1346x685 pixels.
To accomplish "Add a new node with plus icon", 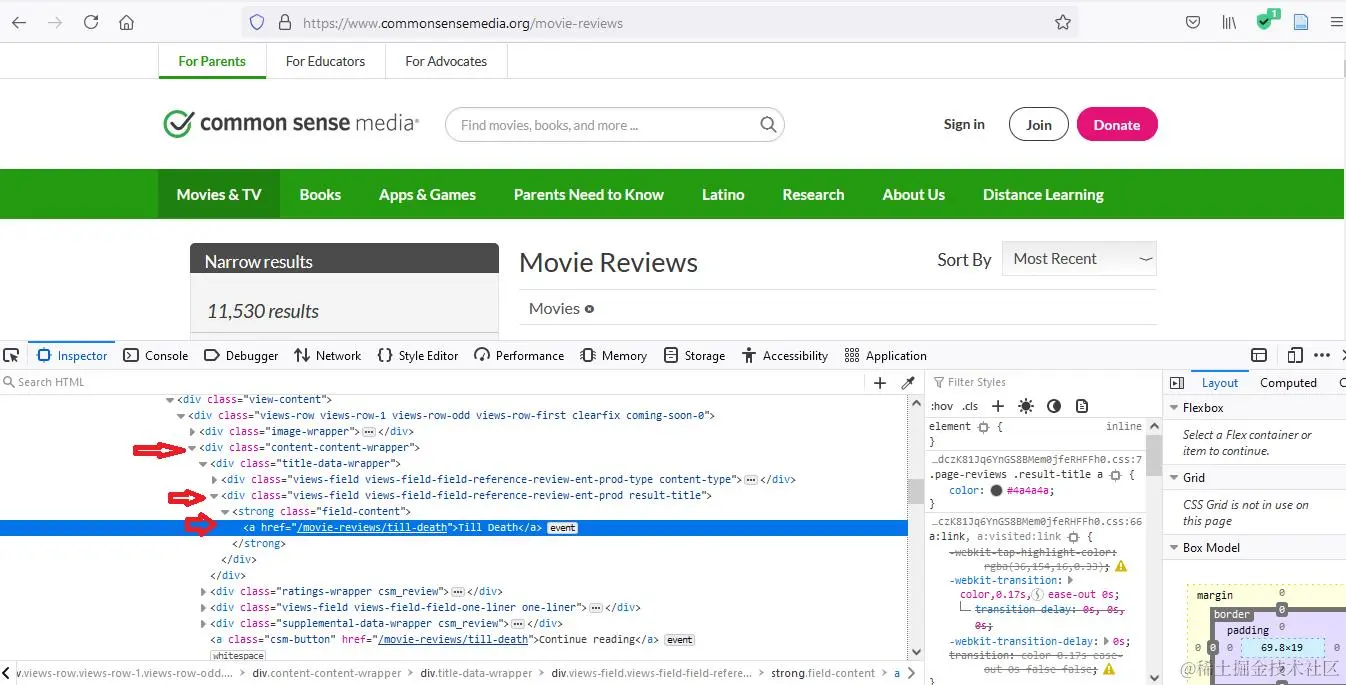I will pos(880,382).
